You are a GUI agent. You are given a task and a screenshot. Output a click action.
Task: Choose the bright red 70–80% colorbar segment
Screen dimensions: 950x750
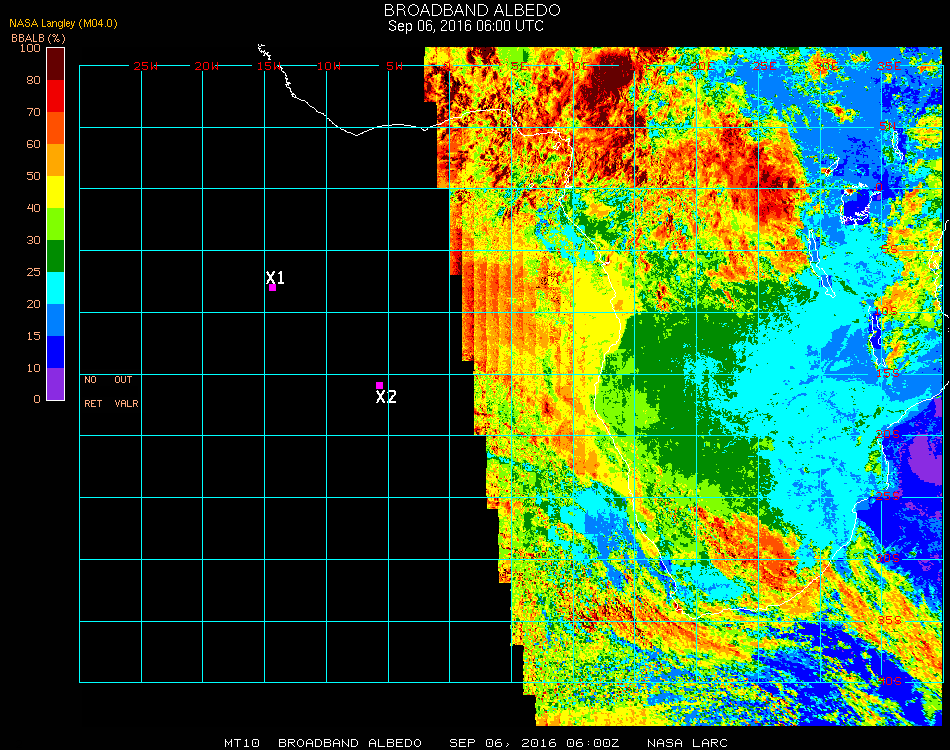[56, 95]
